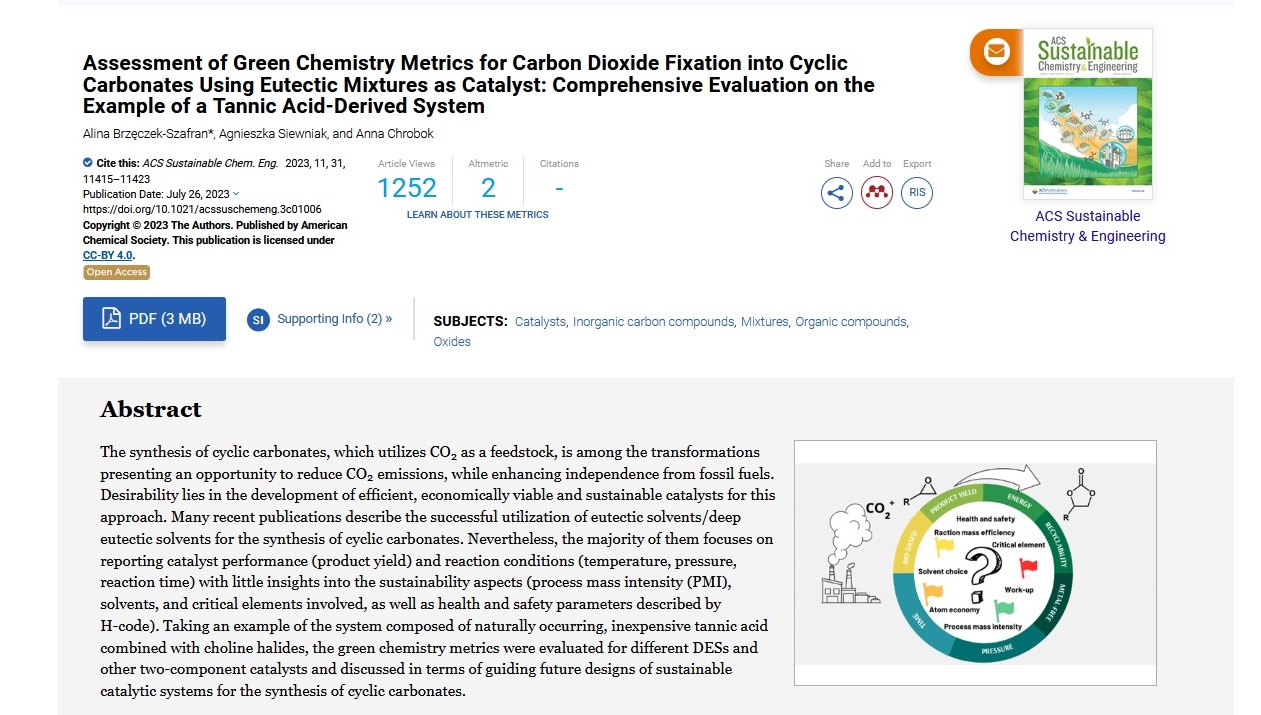The image size is (1261, 715).
Task: Open the Mixtures subject link
Action: coord(765,322)
